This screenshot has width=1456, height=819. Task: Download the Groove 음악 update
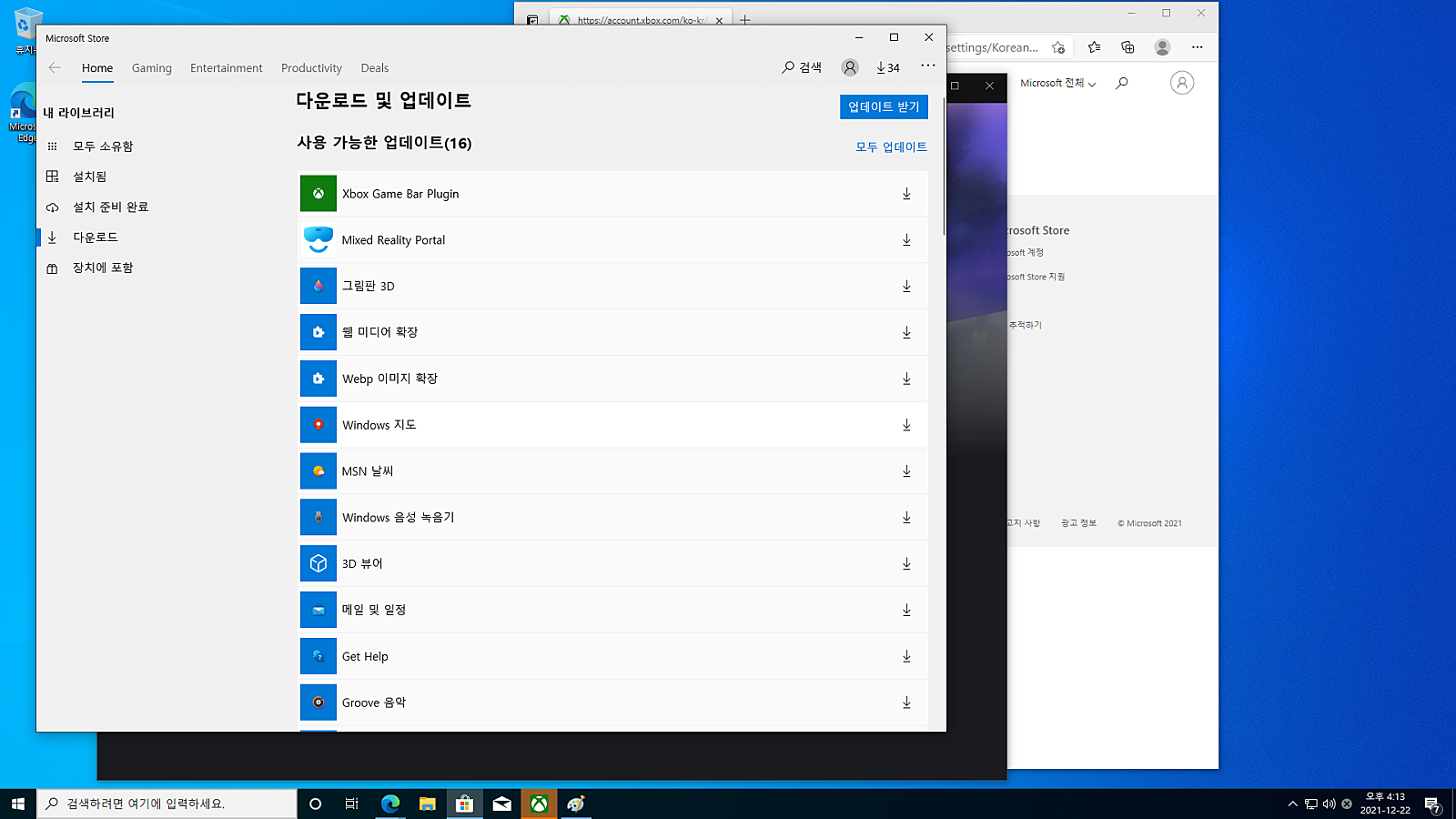[x=906, y=703]
